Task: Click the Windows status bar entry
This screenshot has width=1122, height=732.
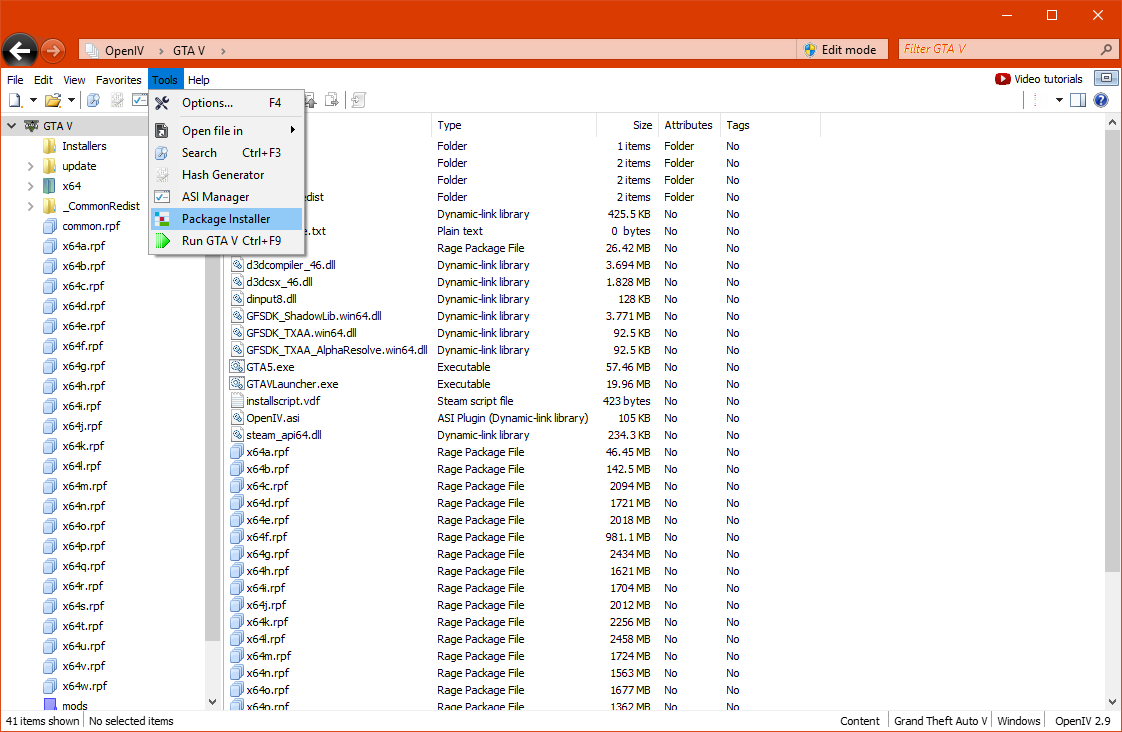Action: (x=1018, y=721)
